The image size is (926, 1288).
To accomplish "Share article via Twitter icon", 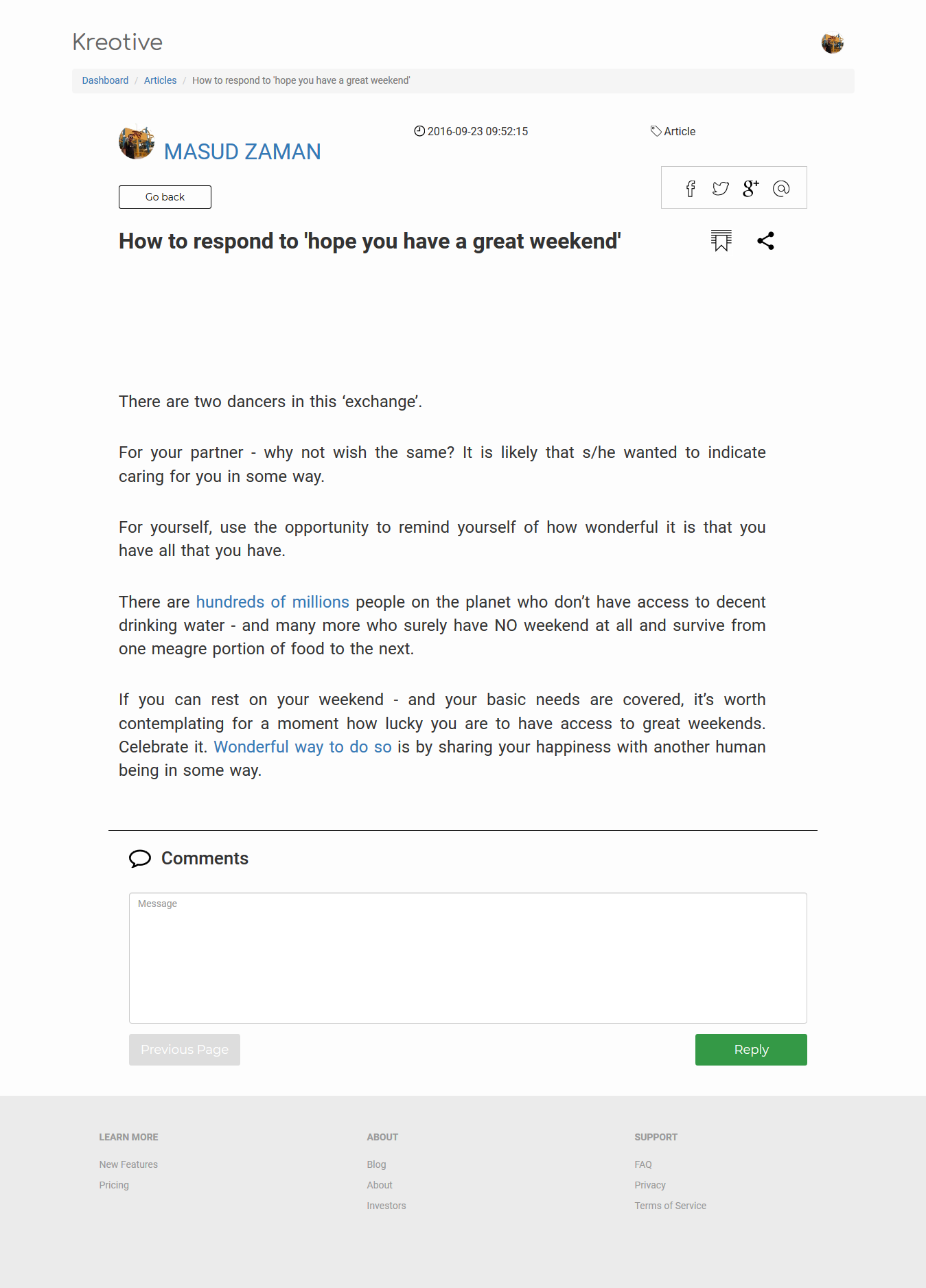I will (x=720, y=189).
